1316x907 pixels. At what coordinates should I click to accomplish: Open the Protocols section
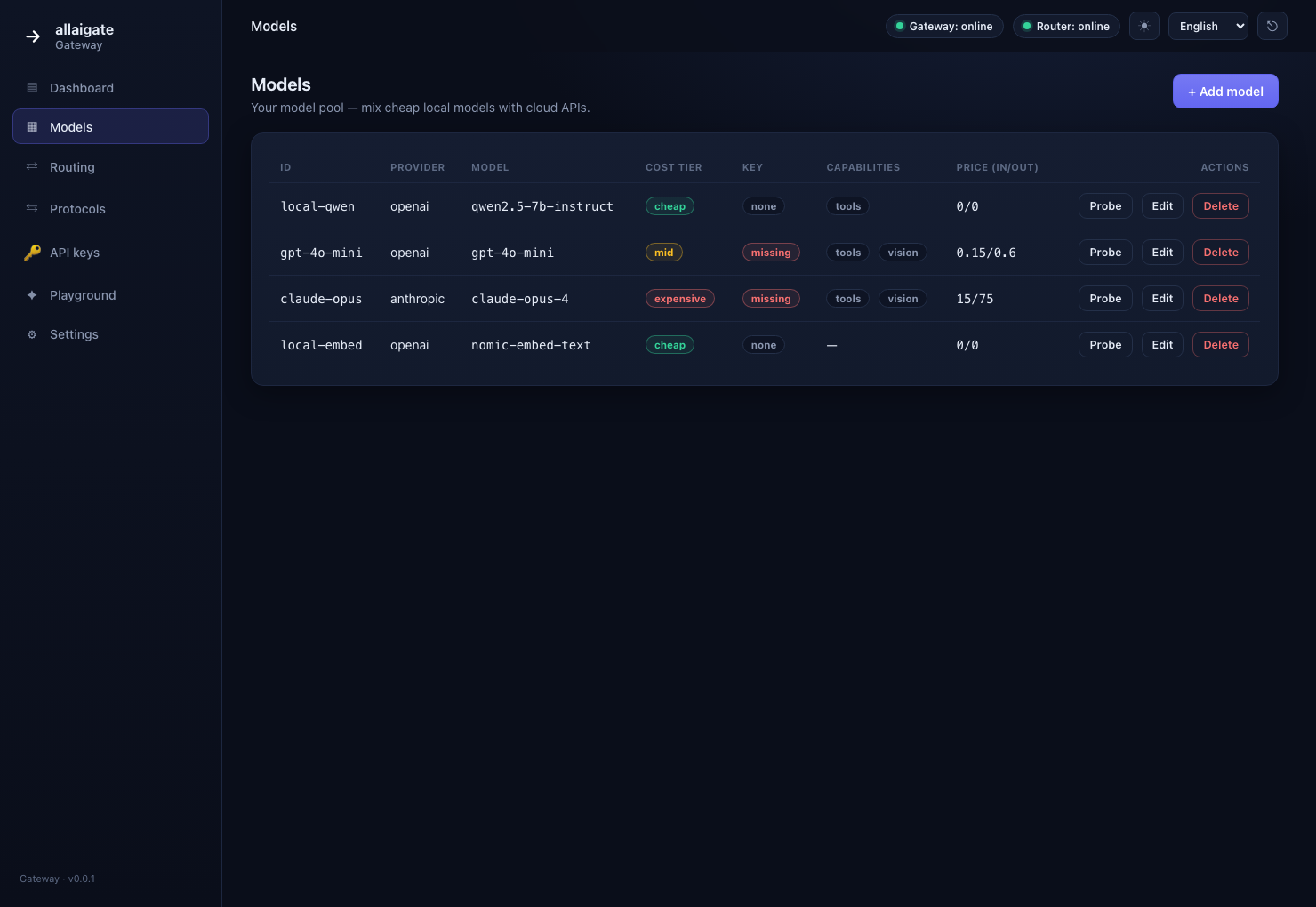(x=110, y=209)
